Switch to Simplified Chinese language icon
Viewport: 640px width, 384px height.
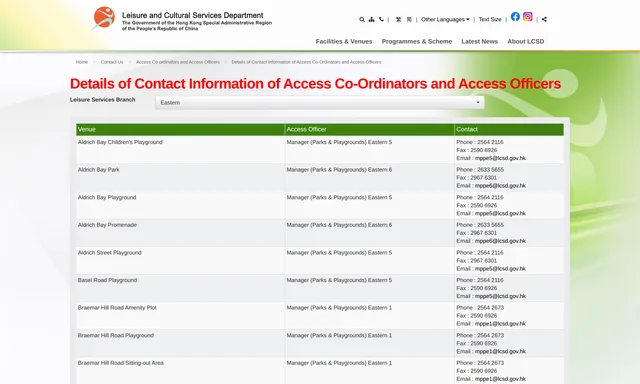coord(409,19)
